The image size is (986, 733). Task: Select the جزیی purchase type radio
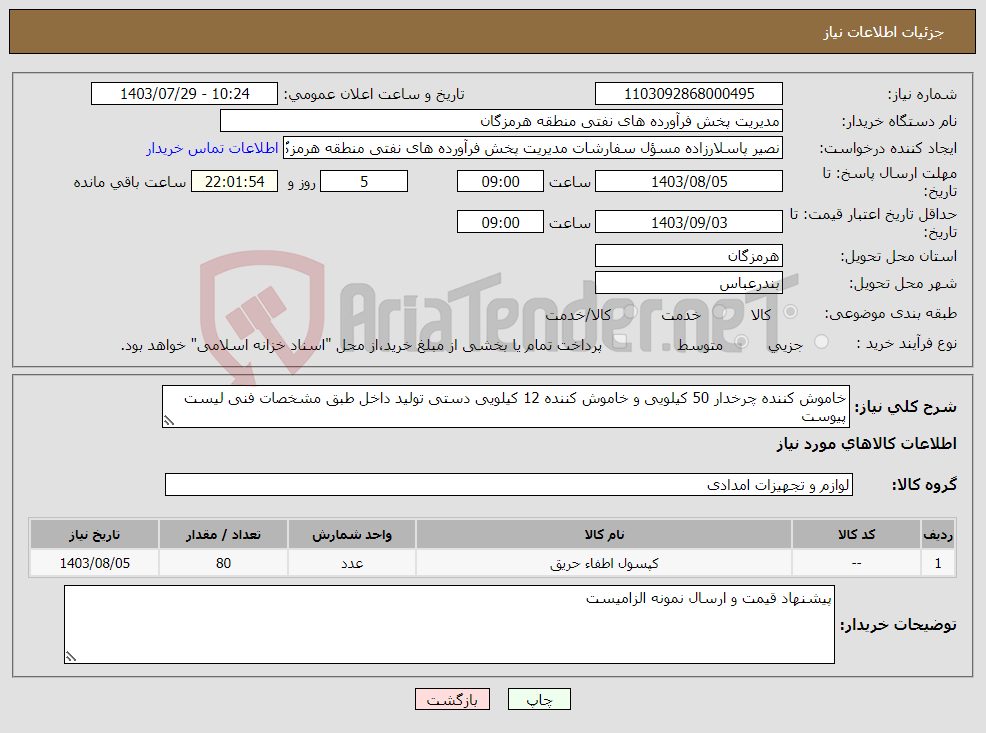821,342
